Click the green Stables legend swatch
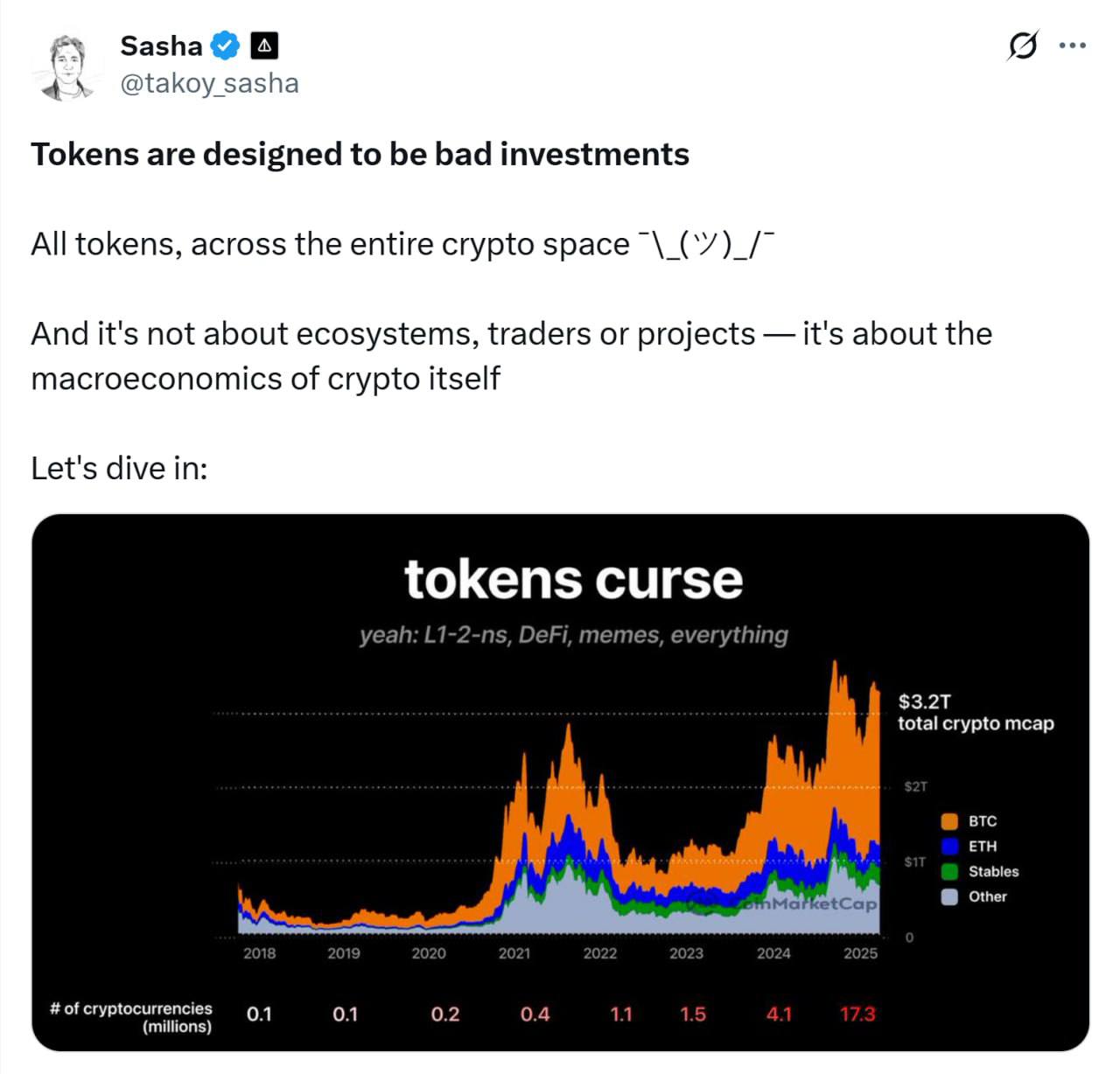Screen dimensions: 1120x1074 949,872
